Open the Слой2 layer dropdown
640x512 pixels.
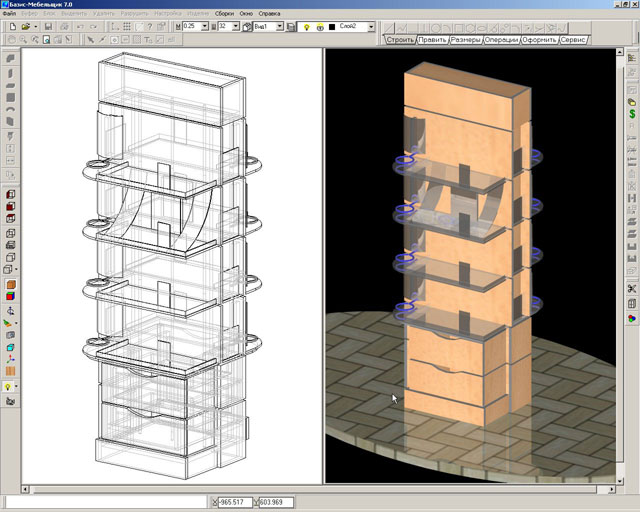pyautogui.click(x=371, y=27)
